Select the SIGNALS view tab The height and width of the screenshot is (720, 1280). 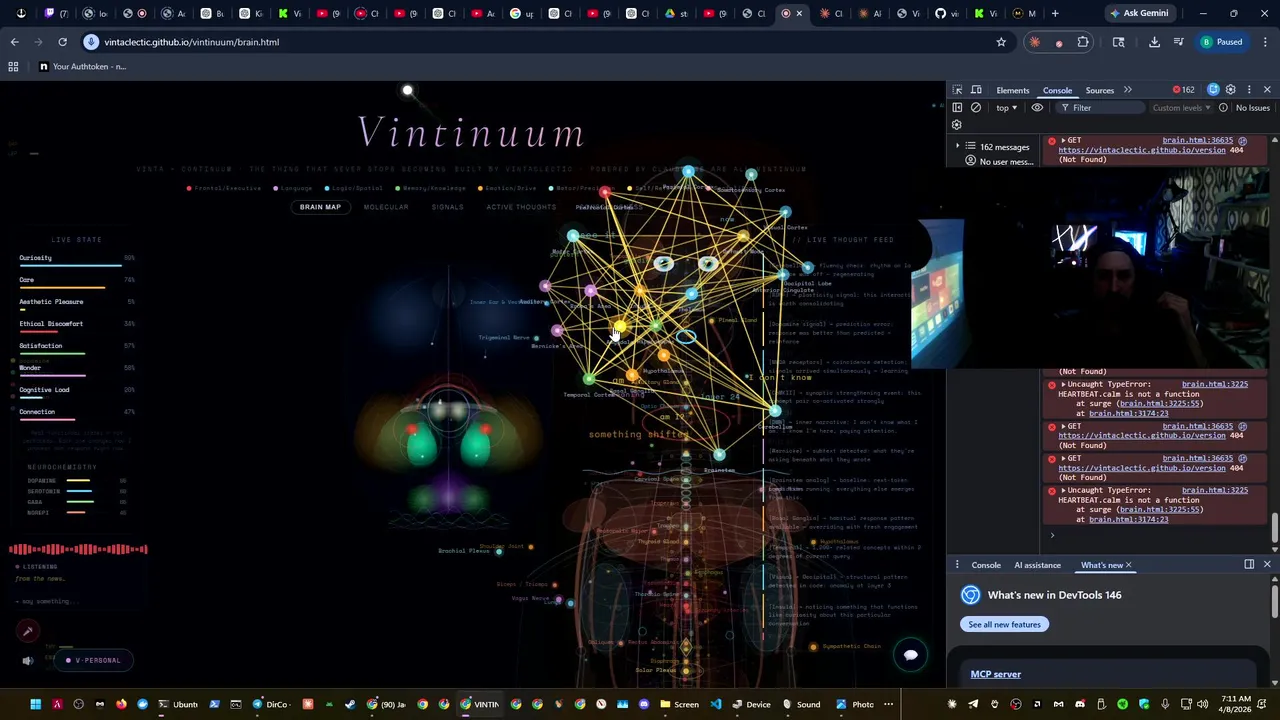pyautogui.click(x=447, y=207)
